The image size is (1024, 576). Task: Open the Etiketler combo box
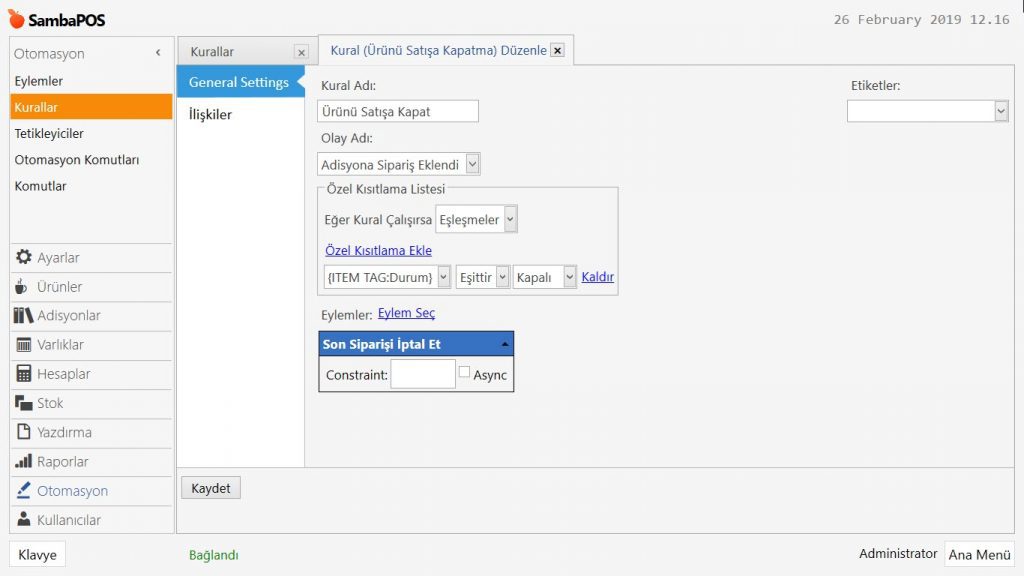tap(1001, 111)
